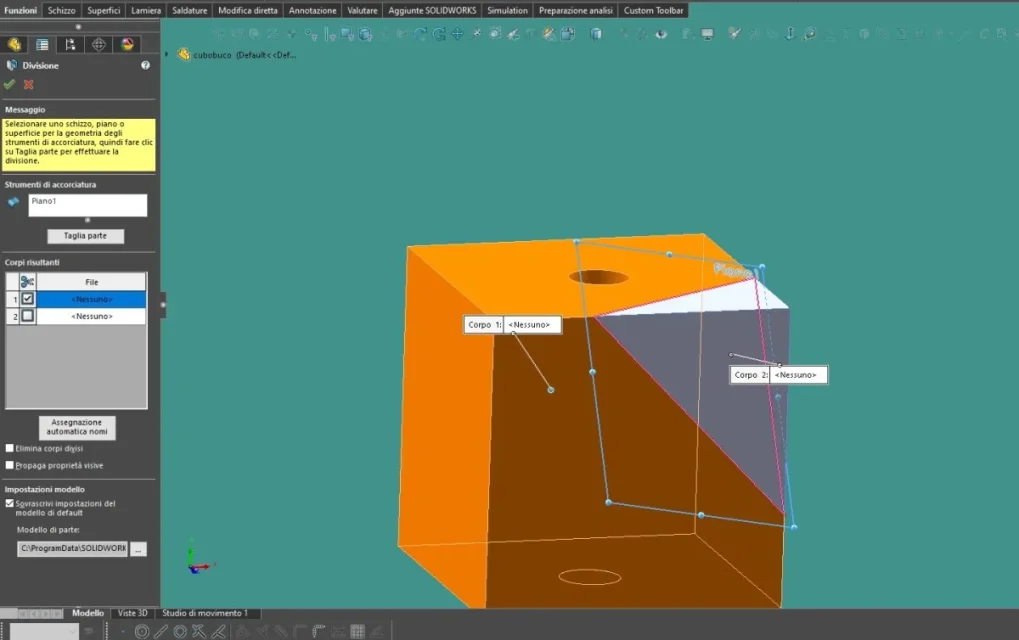Click the Taglia parte button
This screenshot has width=1019, height=640.
point(85,236)
